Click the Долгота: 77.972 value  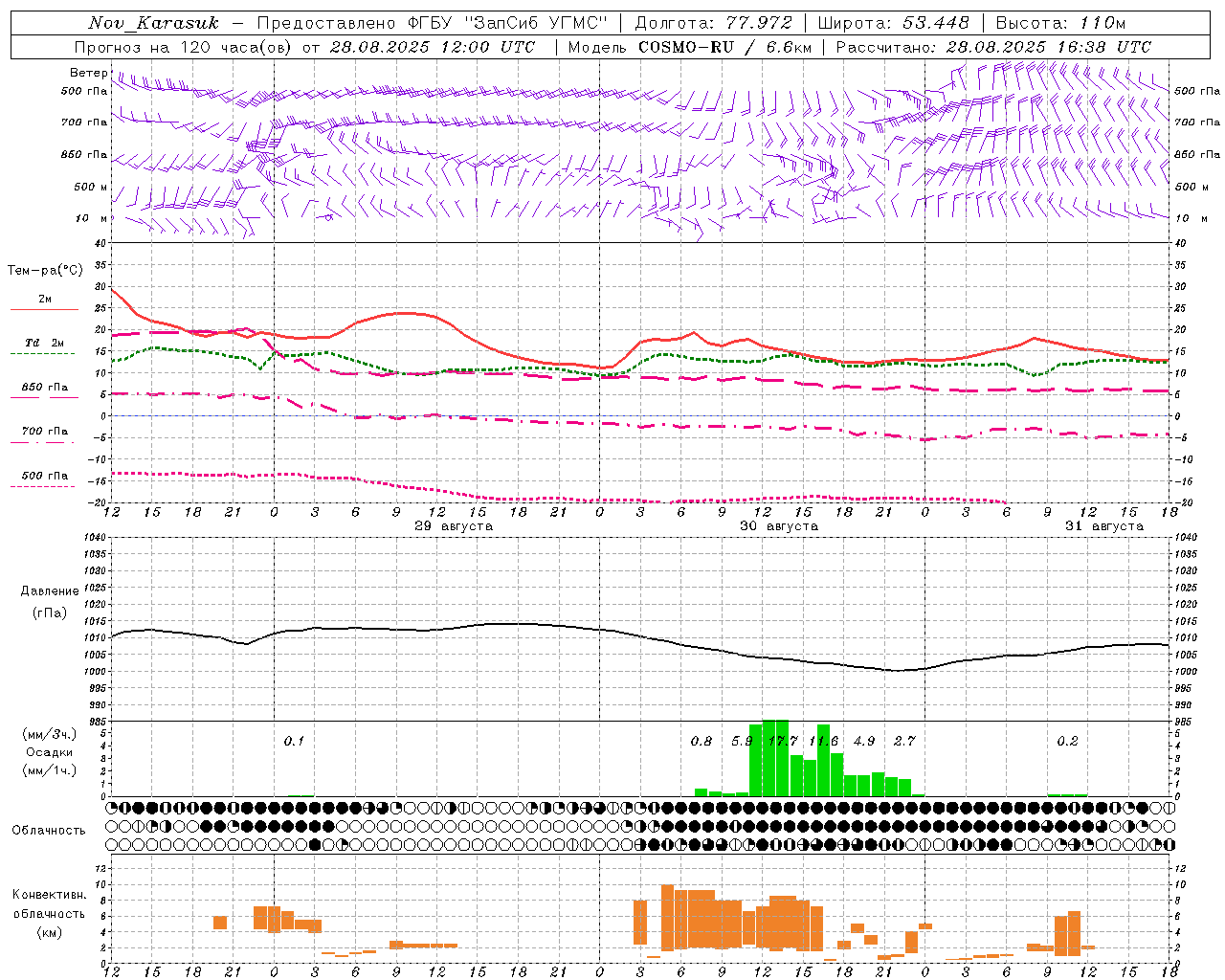[x=714, y=23]
